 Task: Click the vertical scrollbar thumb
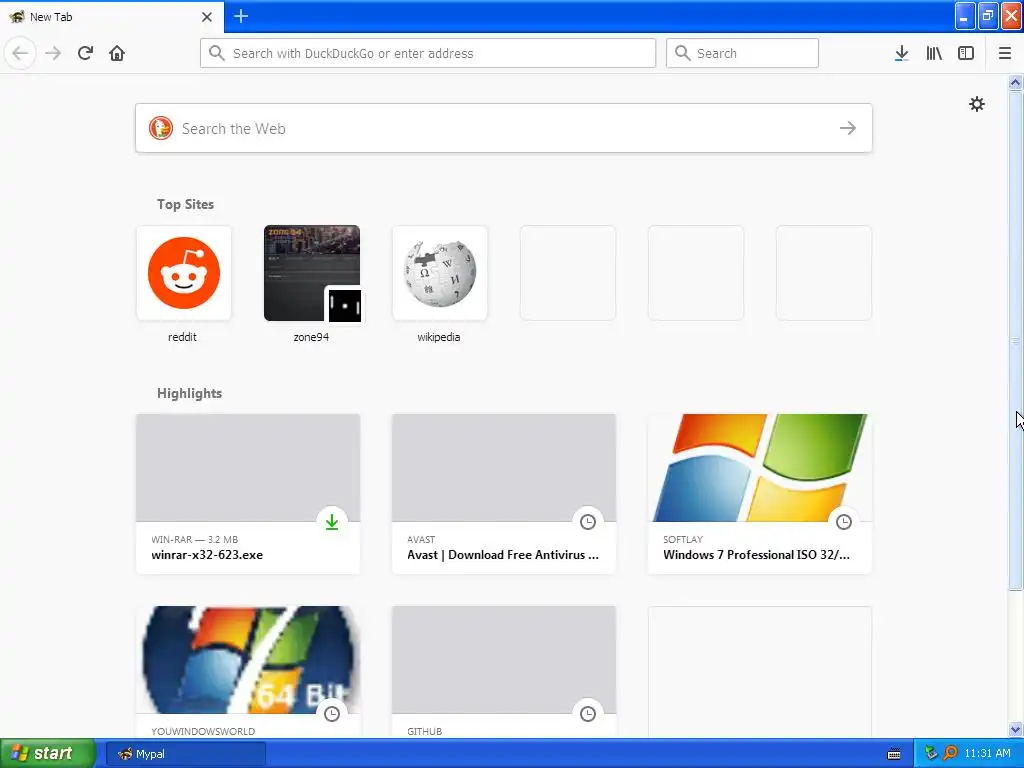pyautogui.click(x=1015, y=340)
